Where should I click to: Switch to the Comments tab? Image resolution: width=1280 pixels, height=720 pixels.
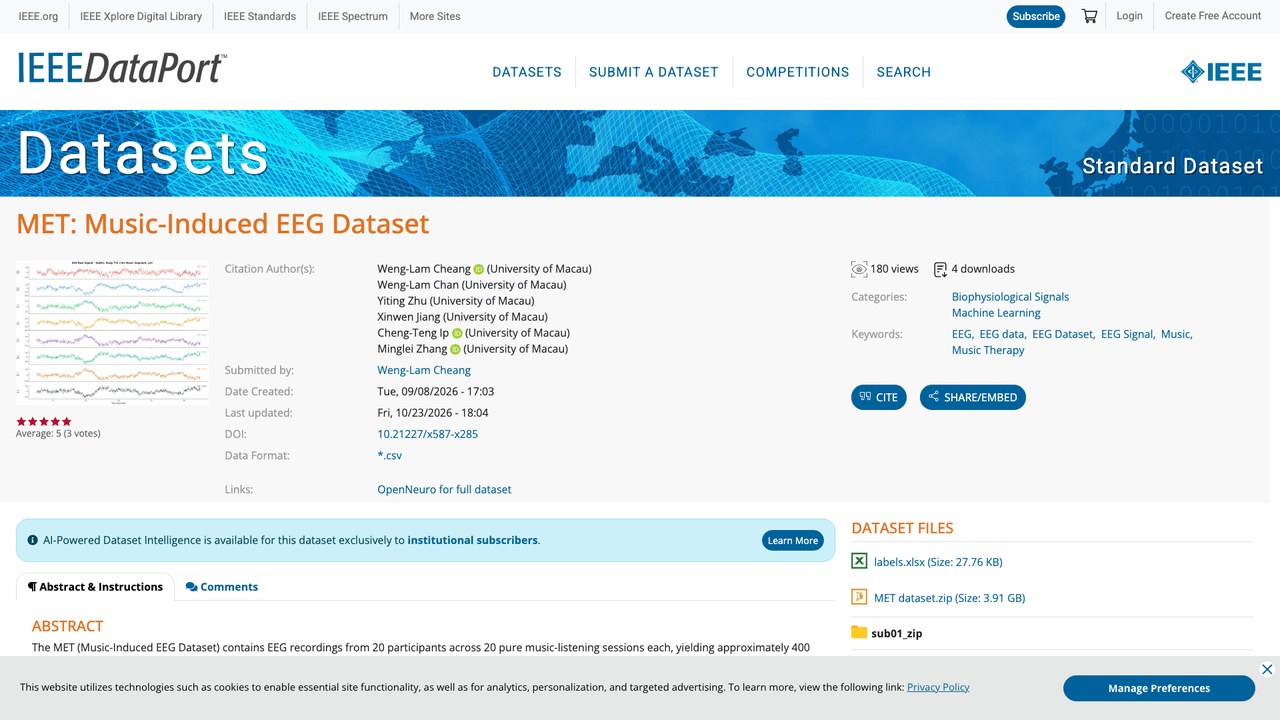click(x=222, y=587)
